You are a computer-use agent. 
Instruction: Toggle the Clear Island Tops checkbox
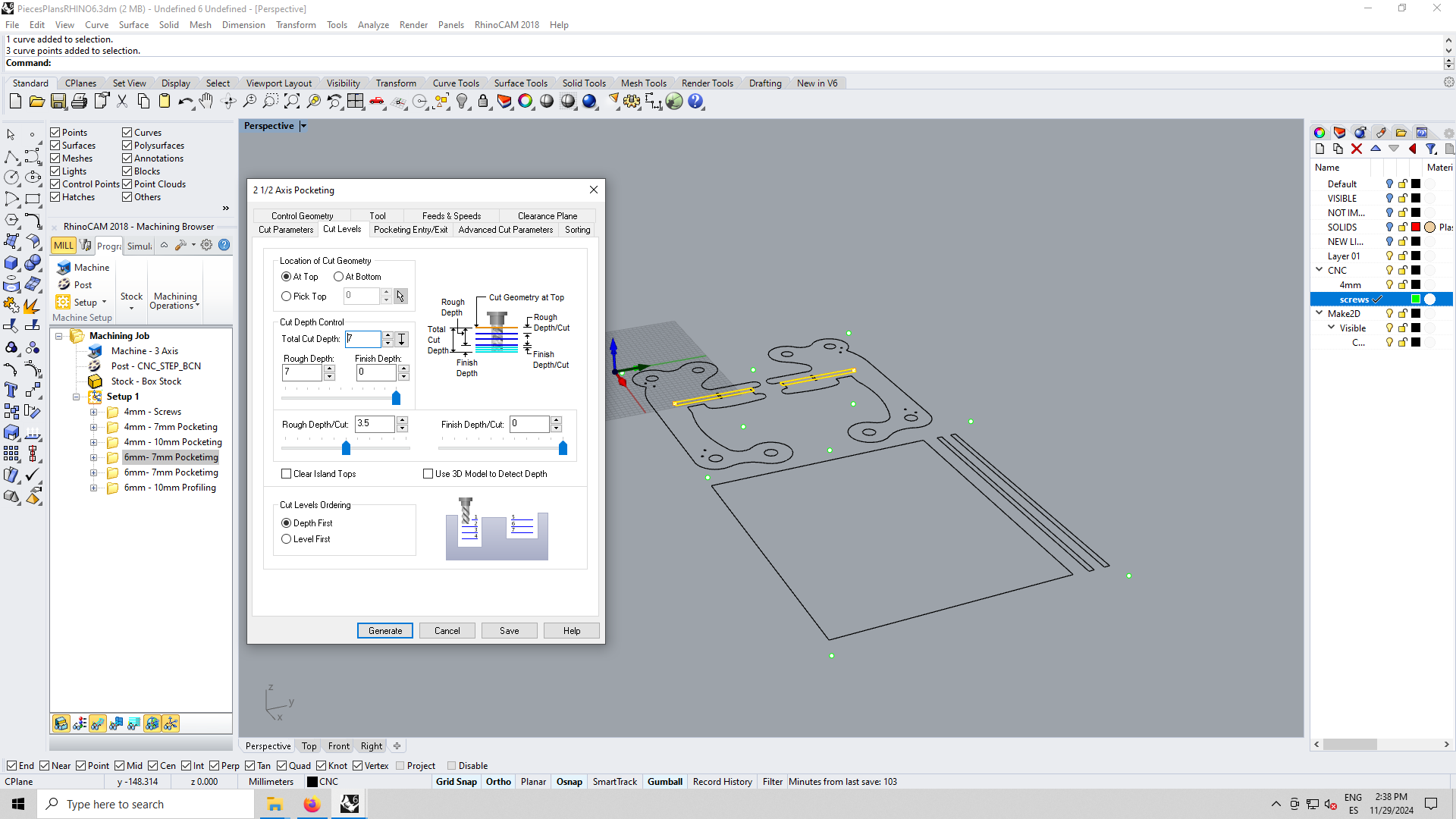tap(287, 474)
